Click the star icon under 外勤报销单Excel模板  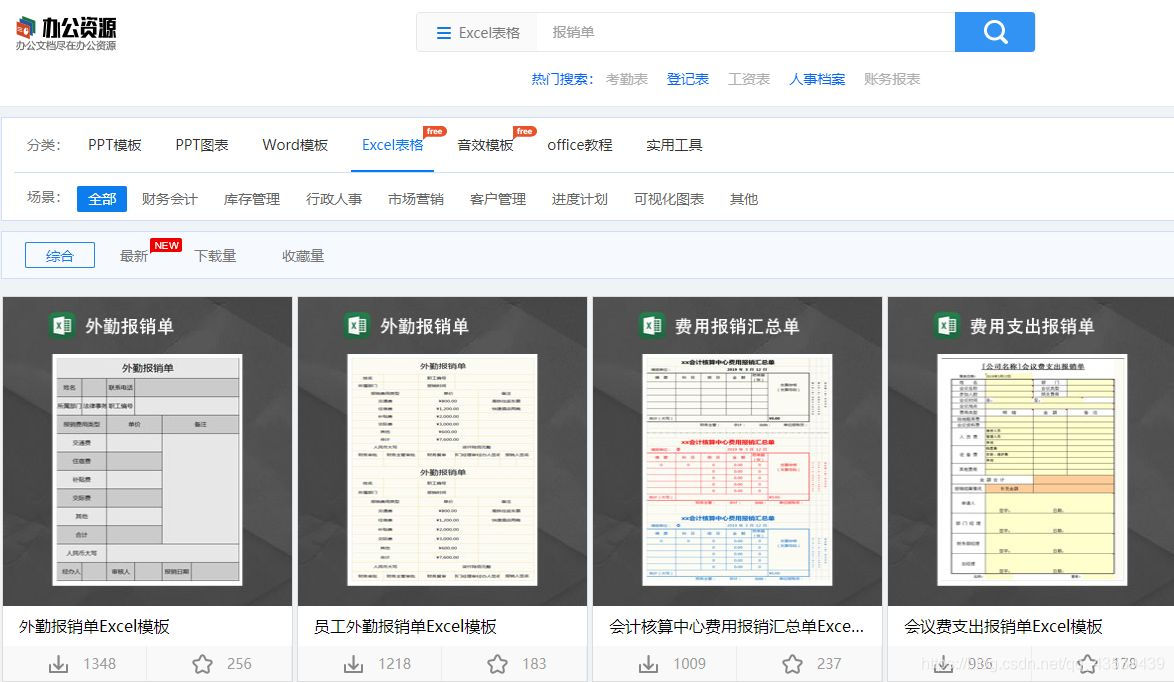(x=202, y=663)
